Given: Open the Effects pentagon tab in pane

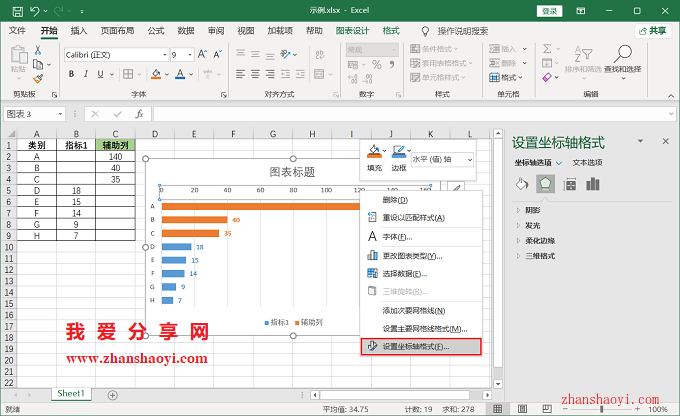Looking at the screenshot, I should [x=546, y=184].
